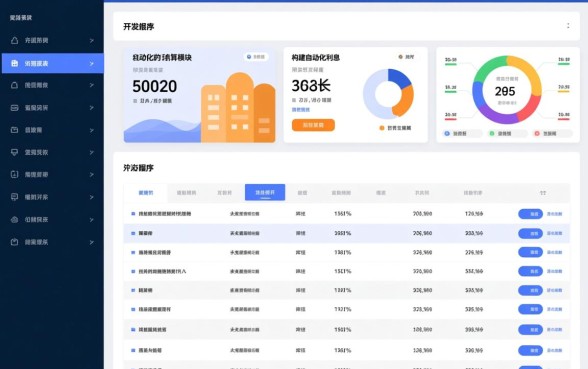The image size is (588, 369).
Task: Select the last text tab before the sort icon
Action: (x=472, y=193)
